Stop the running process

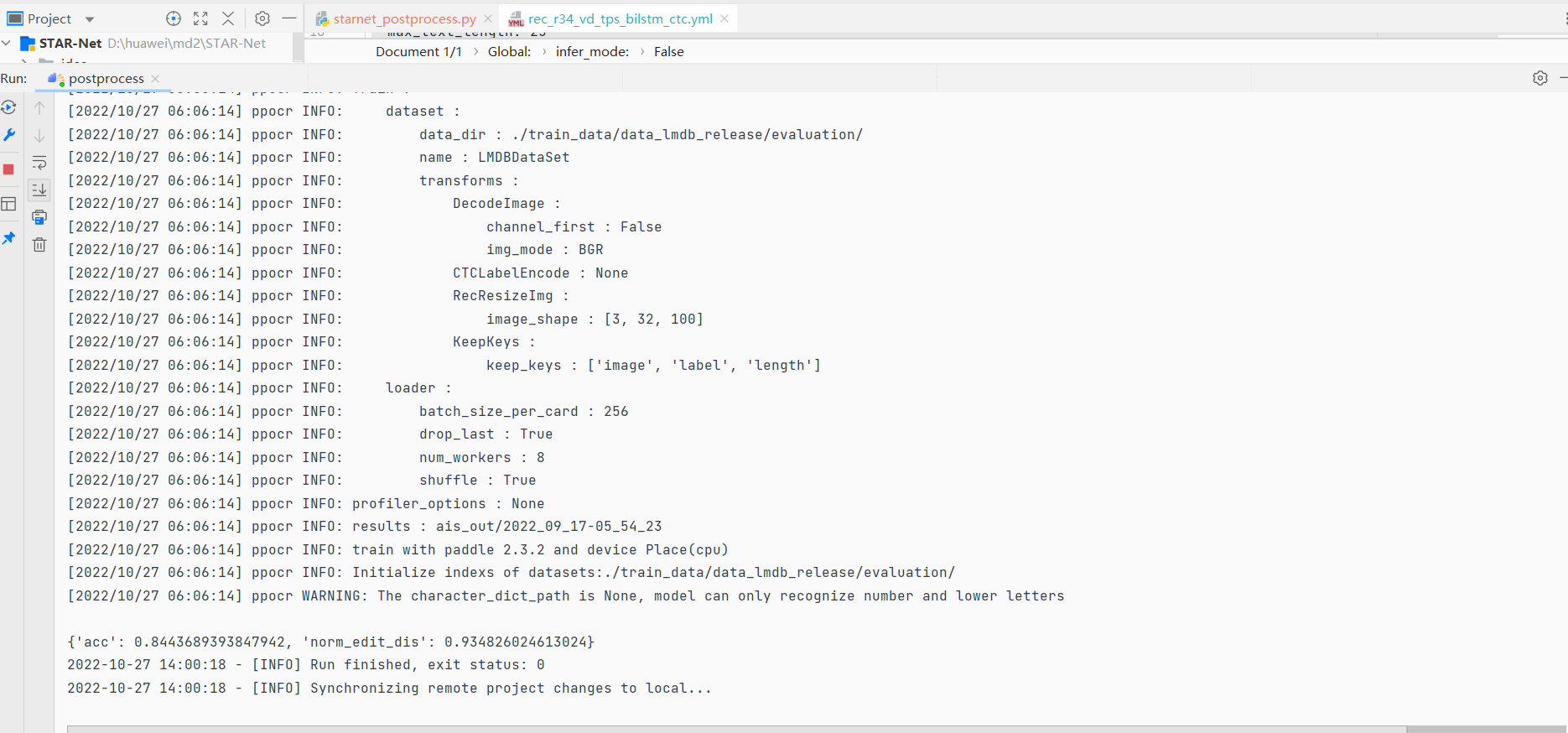click(x=9, y=169)
